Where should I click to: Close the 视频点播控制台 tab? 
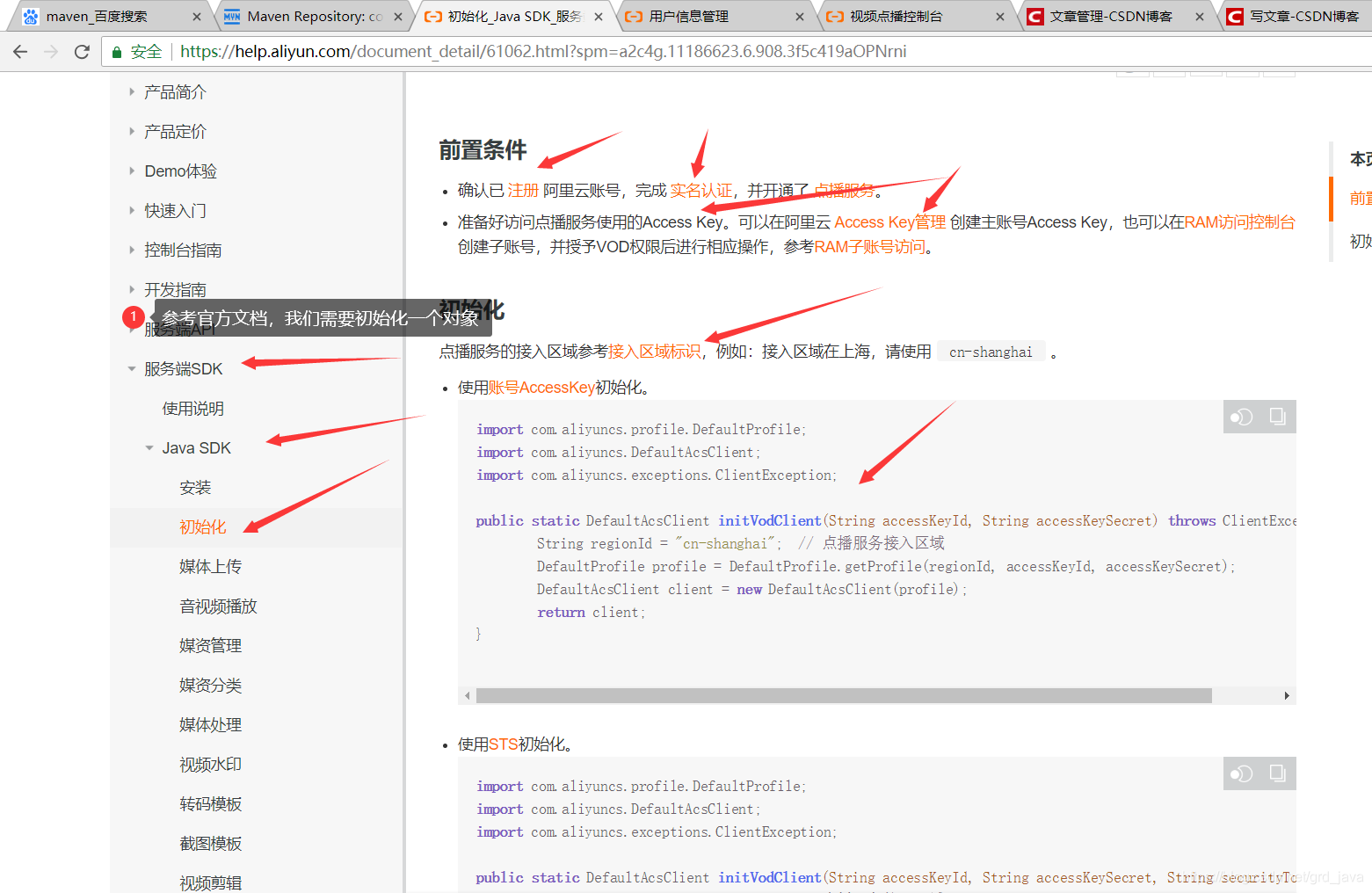pos(1000,17)
